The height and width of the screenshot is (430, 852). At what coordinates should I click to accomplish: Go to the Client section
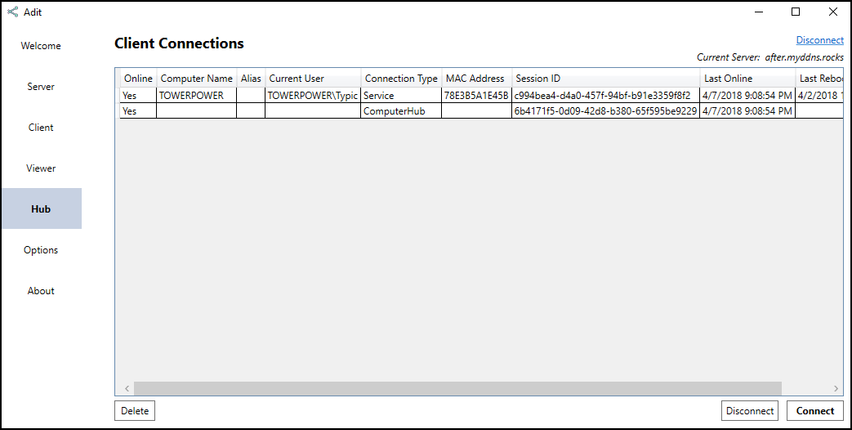point(41,128)
